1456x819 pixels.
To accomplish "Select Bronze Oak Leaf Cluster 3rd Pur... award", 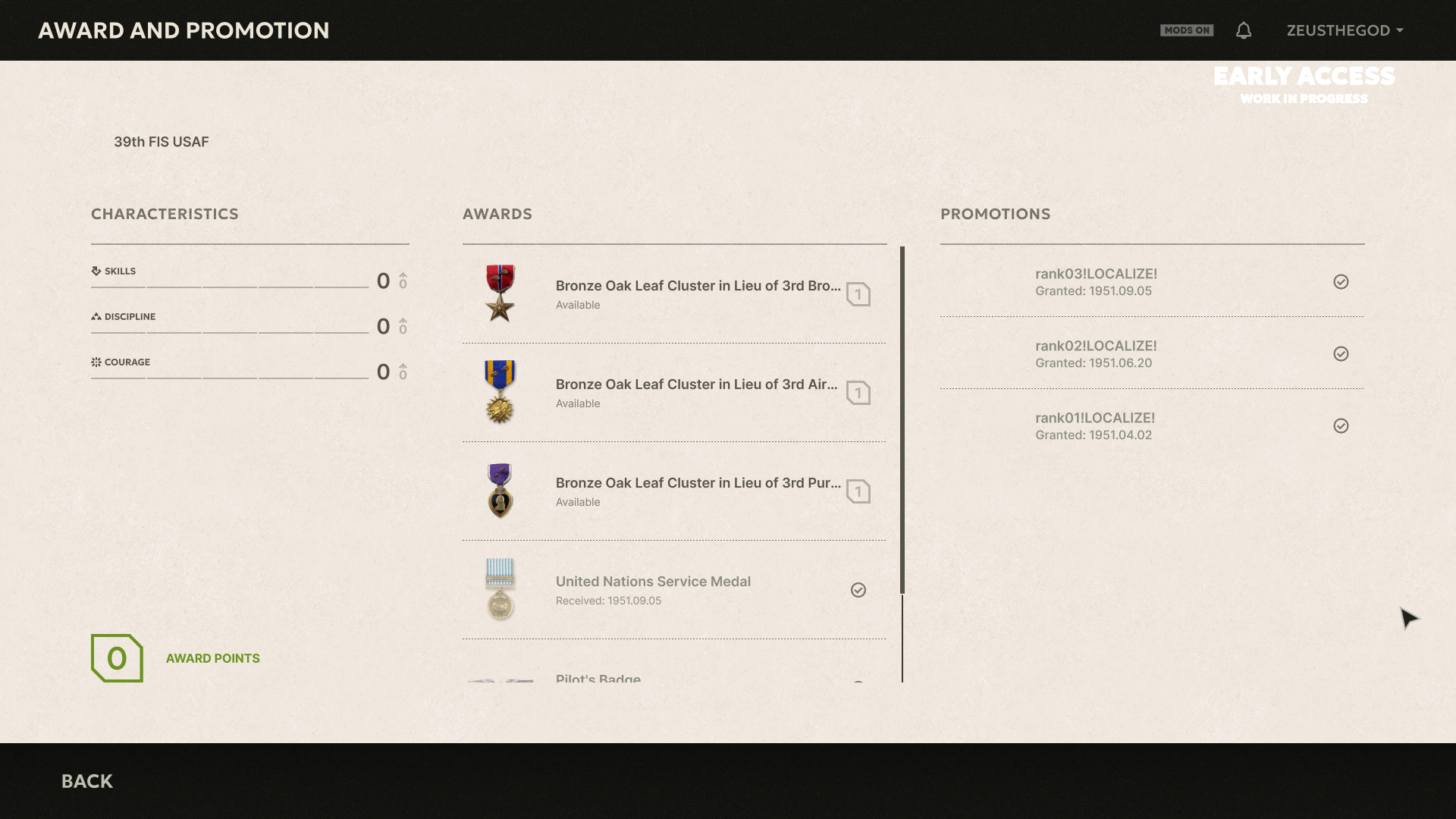I will [674, 491].
